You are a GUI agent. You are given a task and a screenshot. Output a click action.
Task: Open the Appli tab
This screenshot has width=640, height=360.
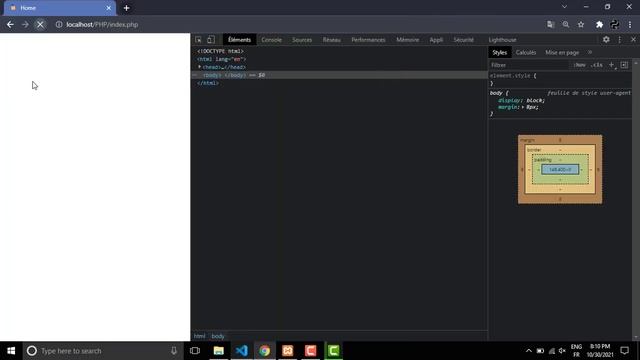pos(436,40)
